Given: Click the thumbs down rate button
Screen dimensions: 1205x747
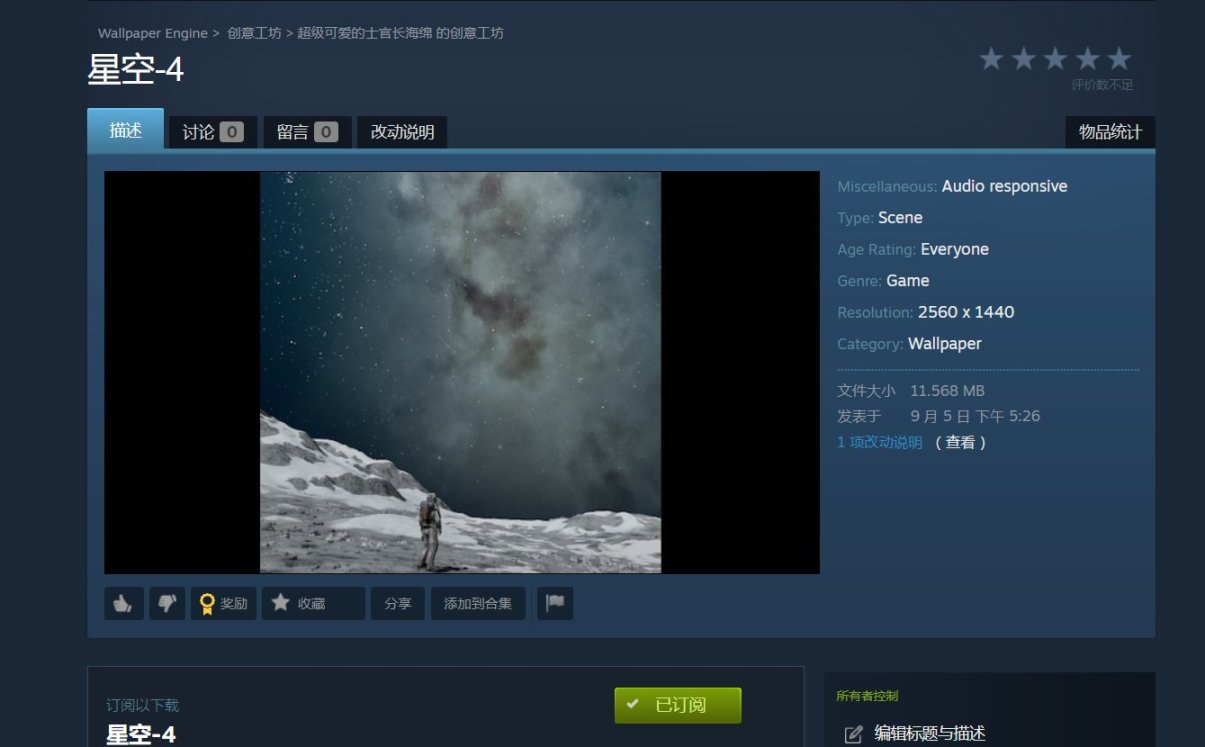Looking at the screenshot, I should point(167,603).
